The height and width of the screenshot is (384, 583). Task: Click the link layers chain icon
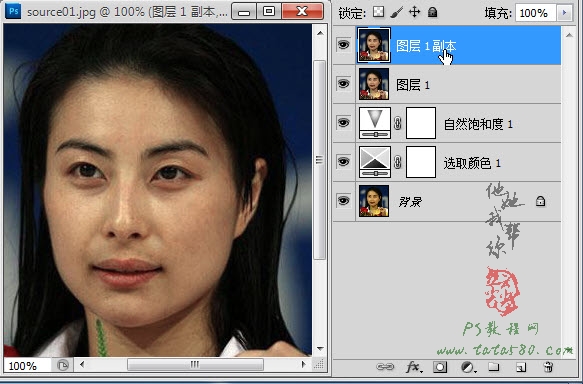pos(385,367)
